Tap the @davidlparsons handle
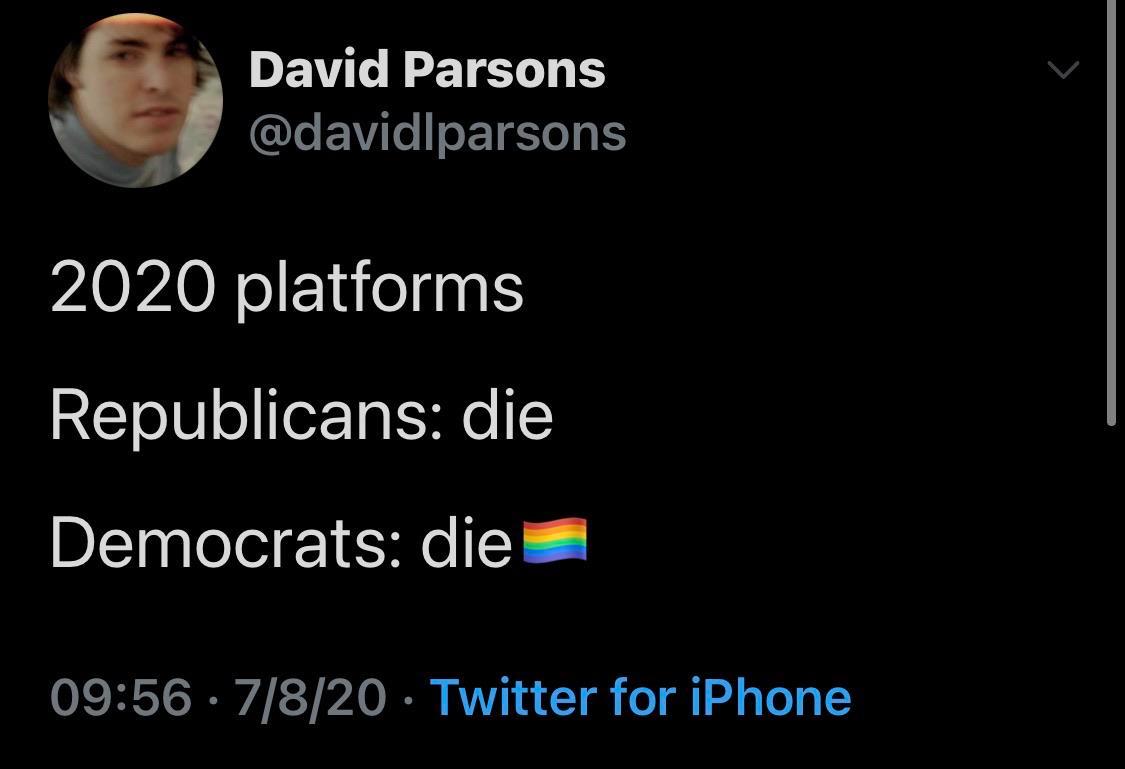This screenshot has height=769, width=1125. [x=437, y=133]
